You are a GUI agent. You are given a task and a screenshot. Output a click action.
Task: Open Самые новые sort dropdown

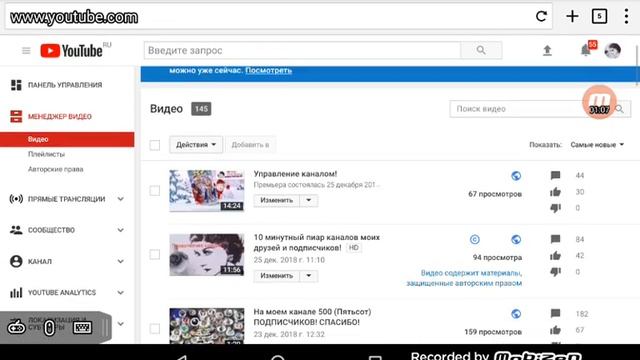tap(597, 145)
